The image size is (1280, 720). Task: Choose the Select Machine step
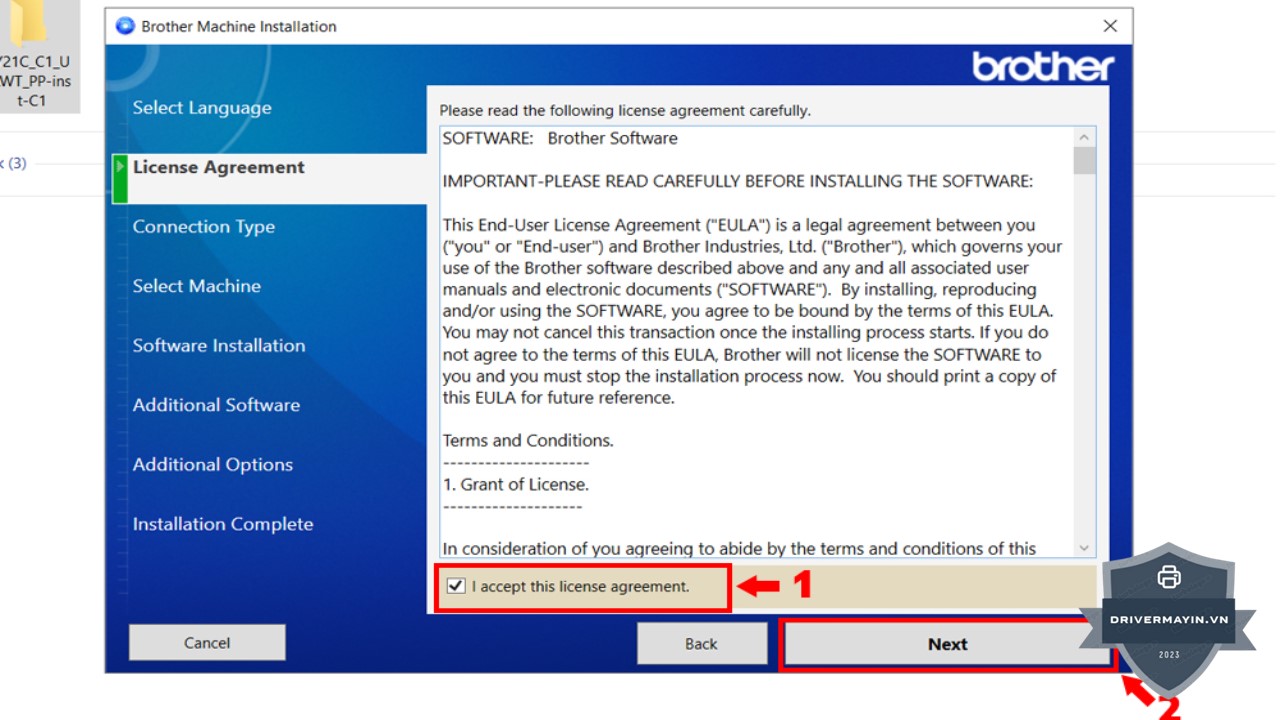[197, 286]
